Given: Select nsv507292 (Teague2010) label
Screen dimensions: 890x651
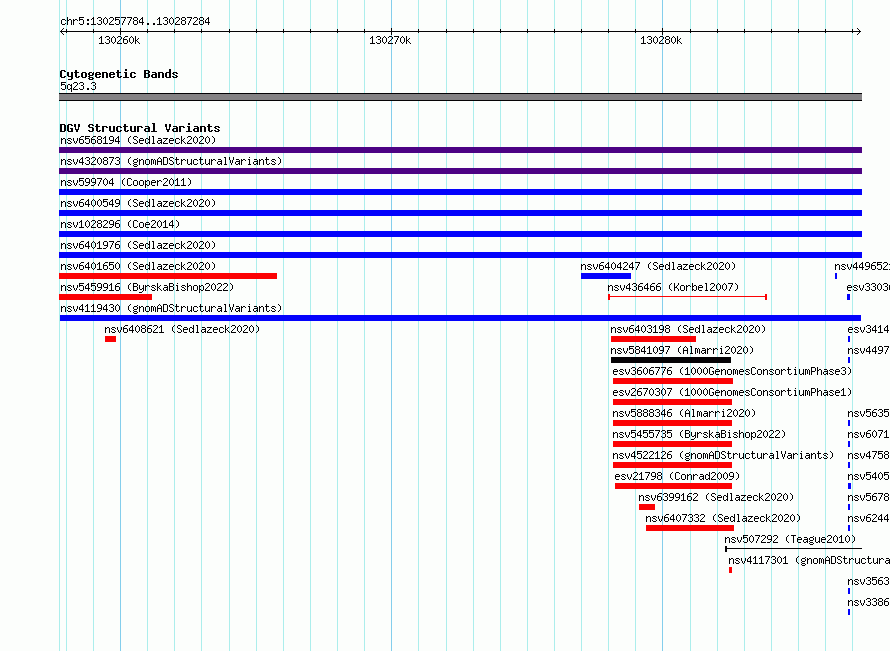Looking at the screenshot, I should (x=790, y=539).
